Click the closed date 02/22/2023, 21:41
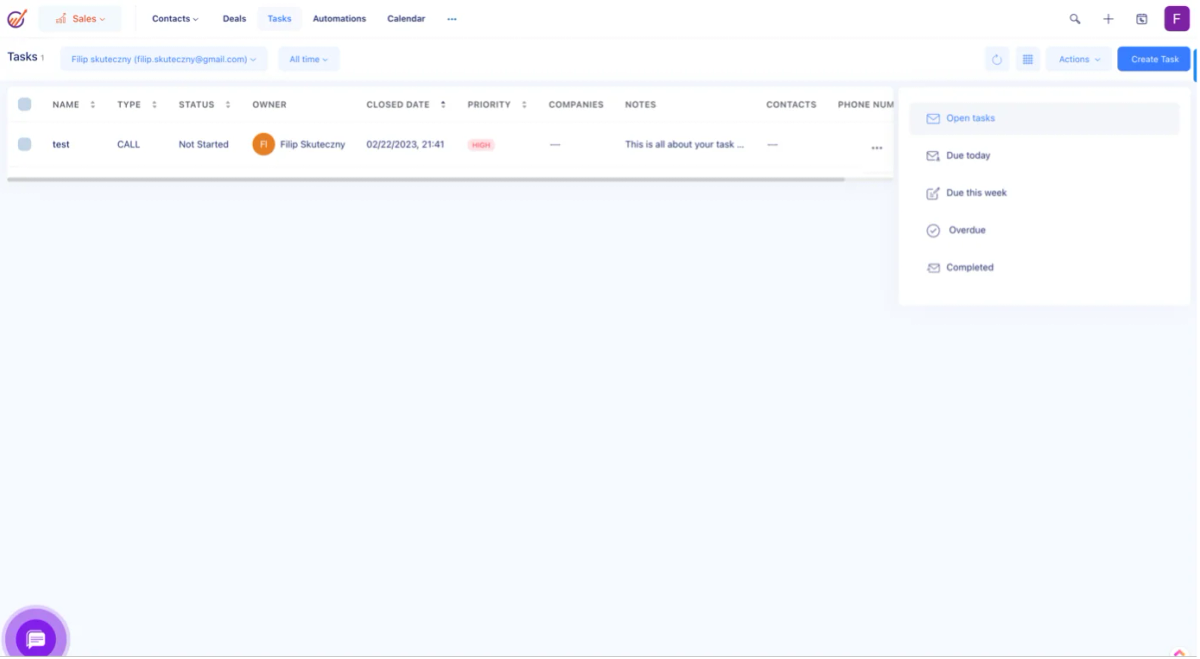The width and height of the screenshot is (1200, 659). point(405,145)
